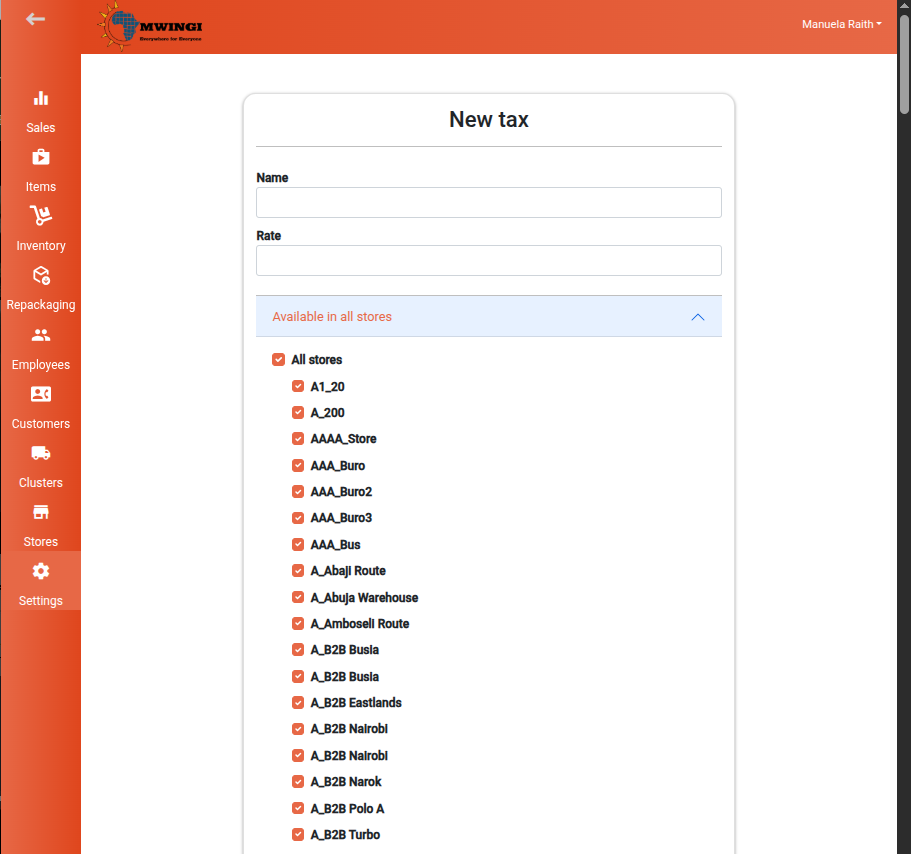Uncheck the AAA_Buro3 checkbox

pyautogui.click(x=298, y=518)
